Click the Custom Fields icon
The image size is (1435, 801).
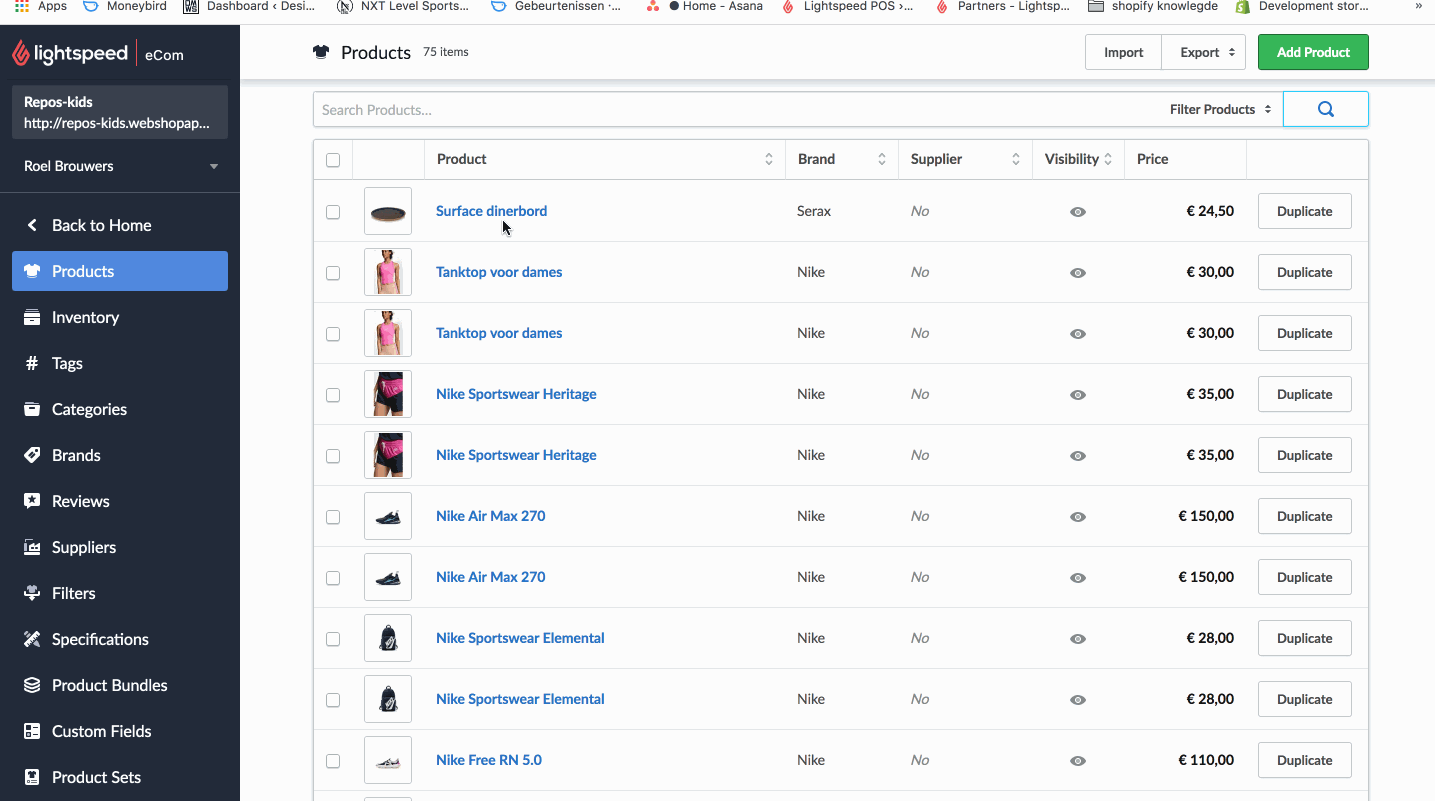[32, 731]
